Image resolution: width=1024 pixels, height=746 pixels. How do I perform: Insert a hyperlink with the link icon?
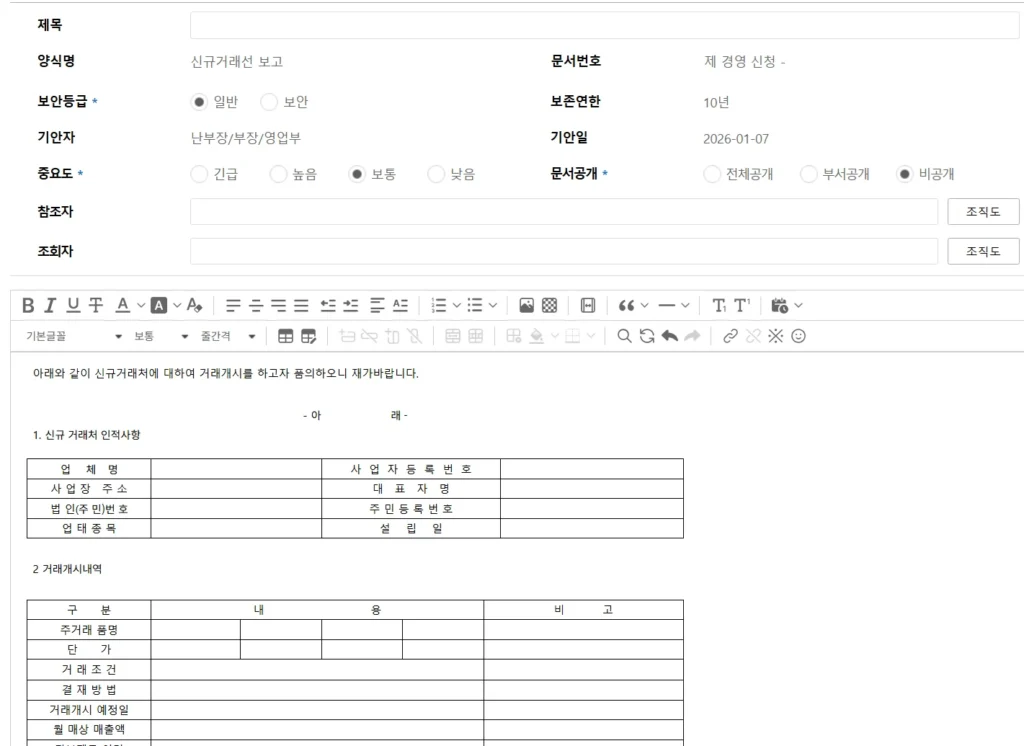click(x=730, y=336)
